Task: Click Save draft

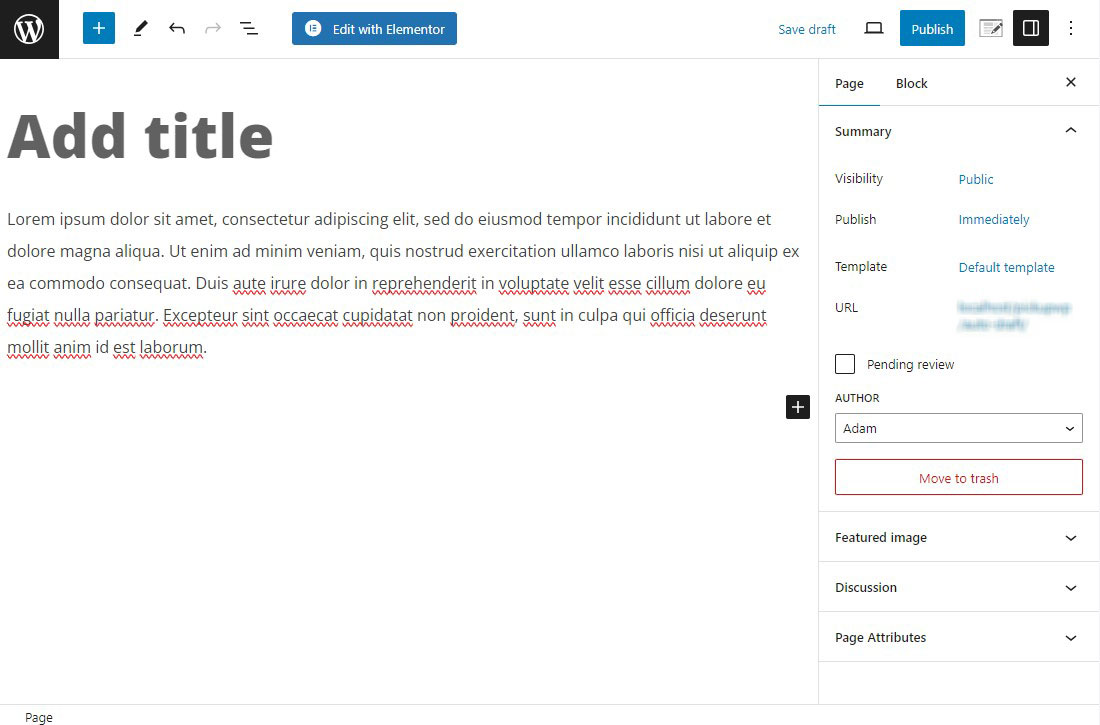Action: click(x=807, y=29)
